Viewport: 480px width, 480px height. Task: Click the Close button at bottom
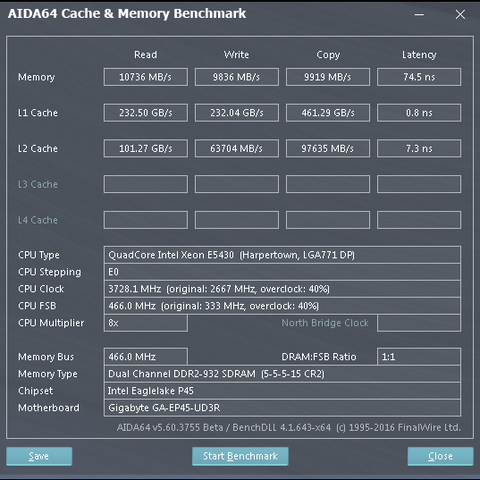440,456
